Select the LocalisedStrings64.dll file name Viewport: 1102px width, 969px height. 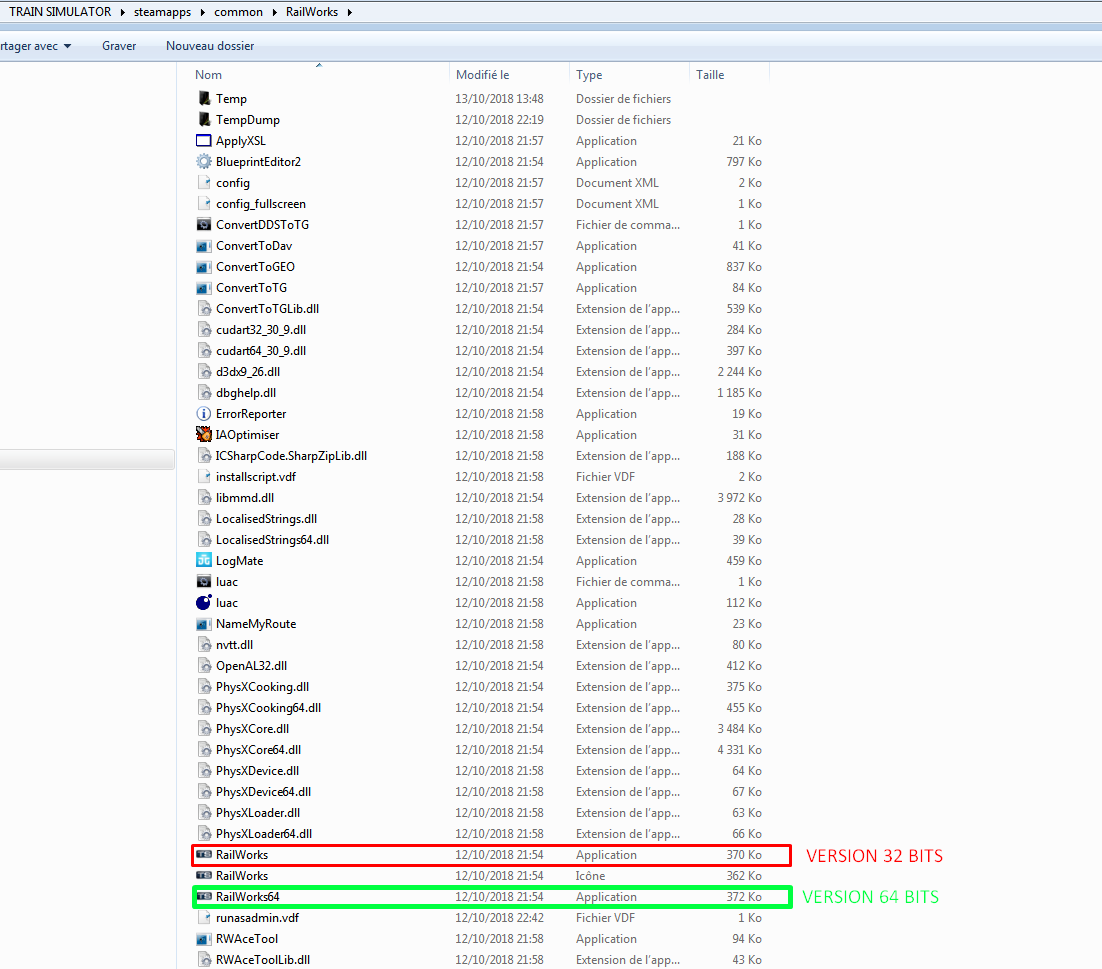[273, 540]
